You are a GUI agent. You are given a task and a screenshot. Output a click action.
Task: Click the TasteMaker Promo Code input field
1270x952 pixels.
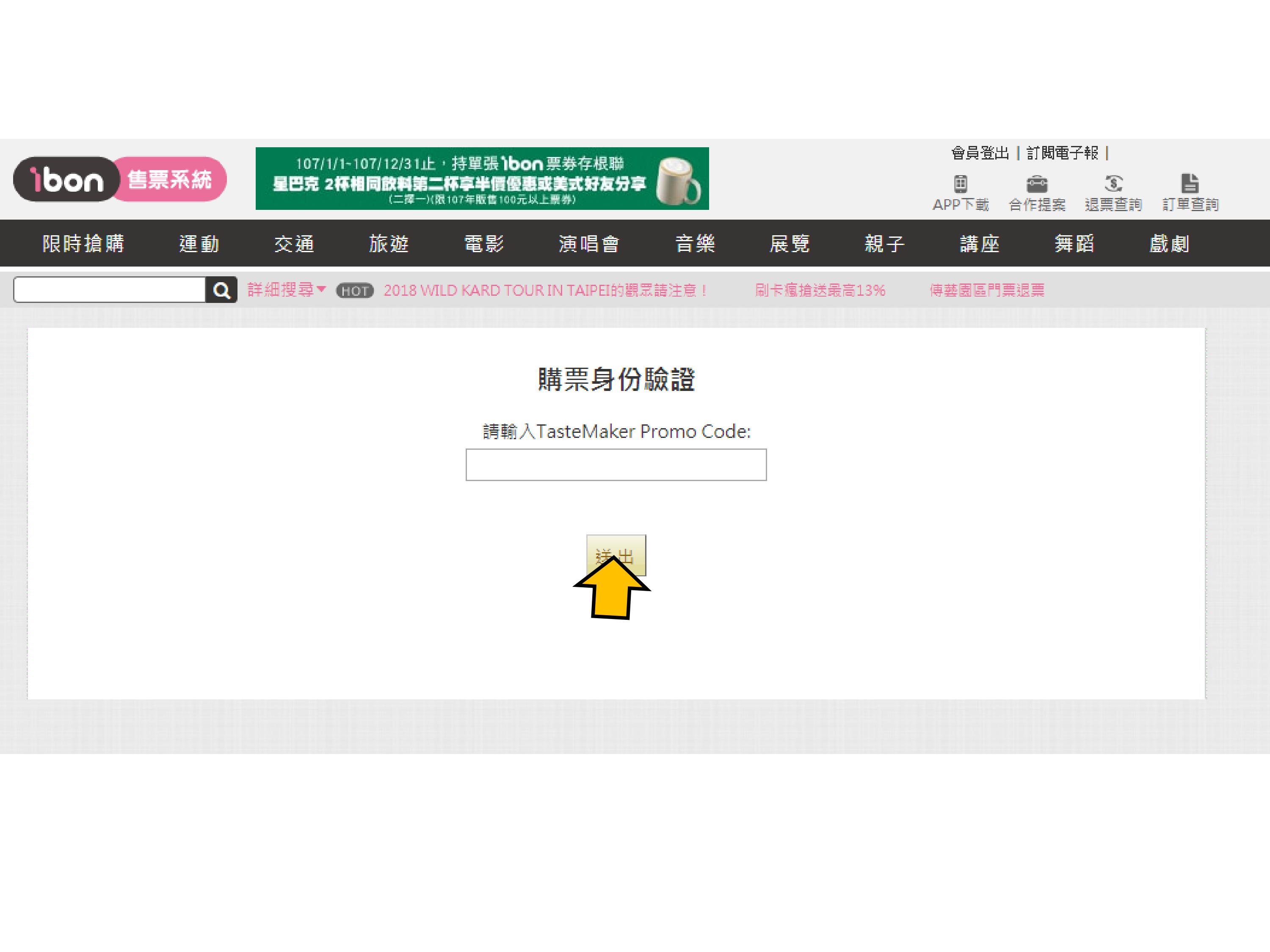click(616, 465)
